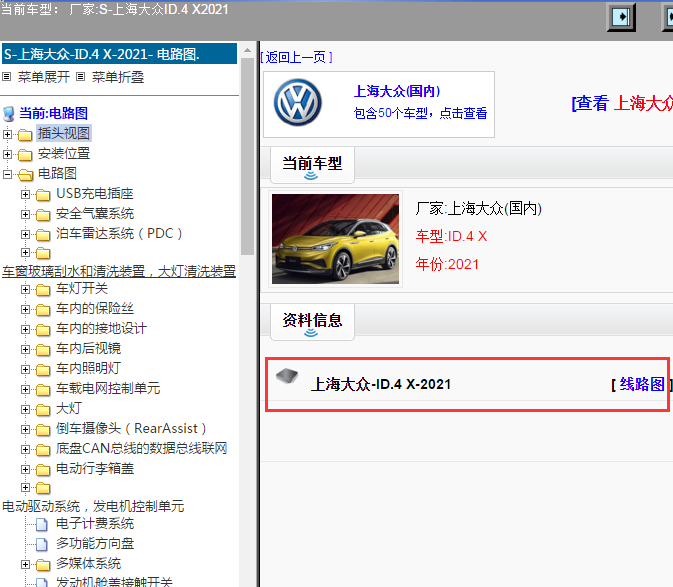Expand the 车窗玻璃刮水和清洗装置 node
673x587 pixels.
tap(25, 252)
